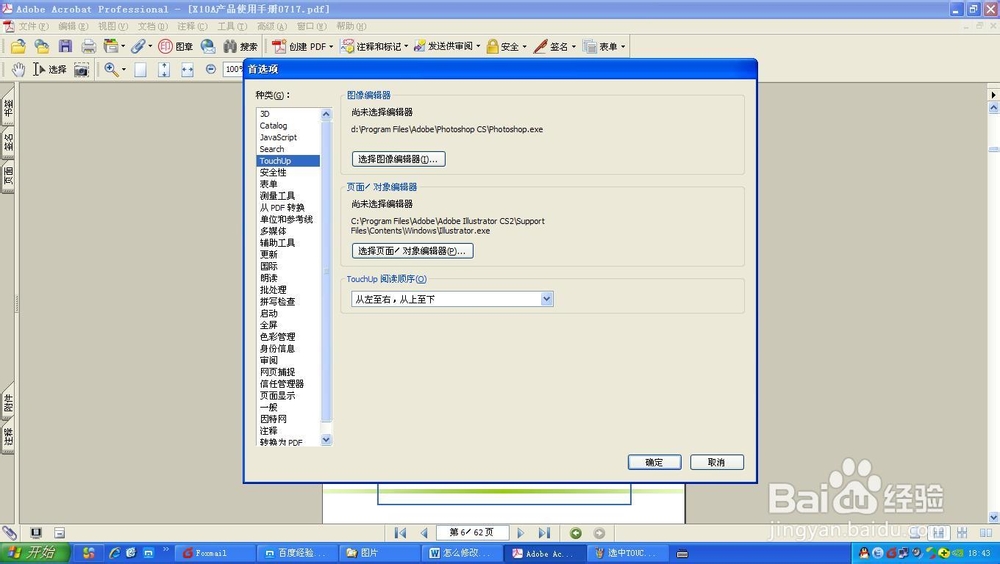Go to the previous page arrow

[424, 533]
